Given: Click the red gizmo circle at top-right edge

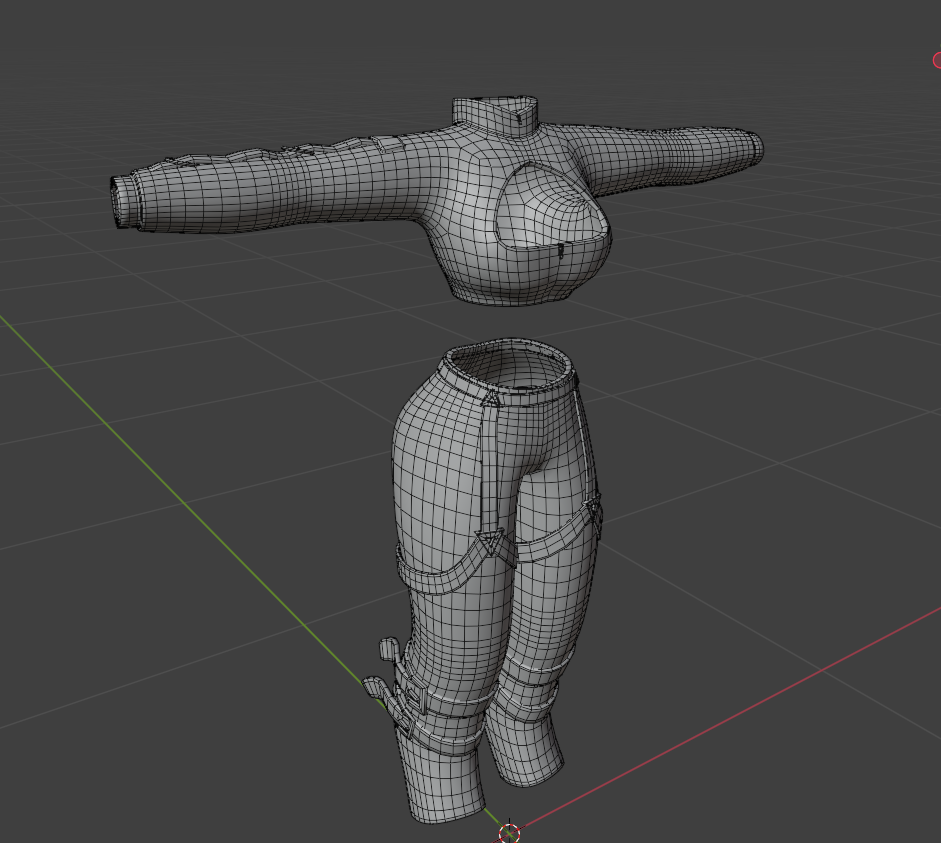Looking at the screenshot, I should click(937, 60).
